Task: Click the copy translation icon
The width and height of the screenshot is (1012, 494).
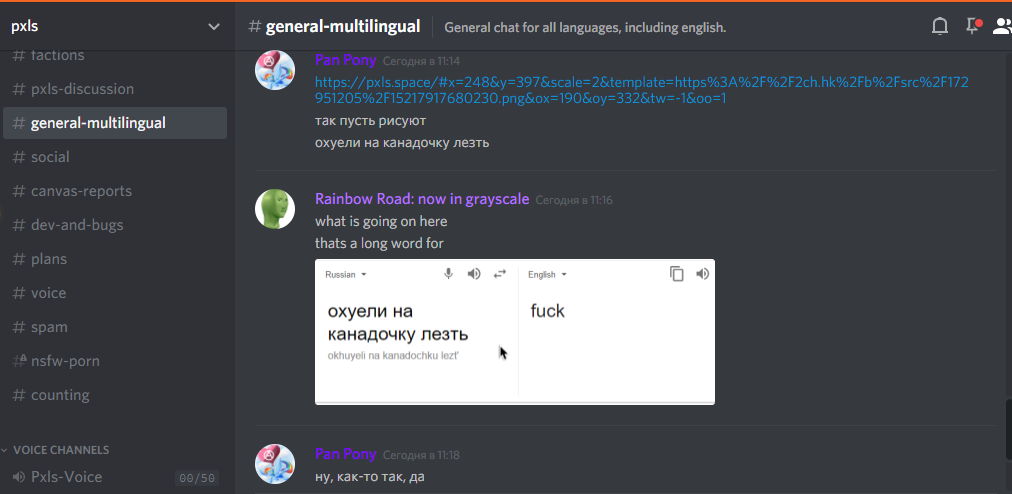Action: pyautogui.click(x=676, y=274)
